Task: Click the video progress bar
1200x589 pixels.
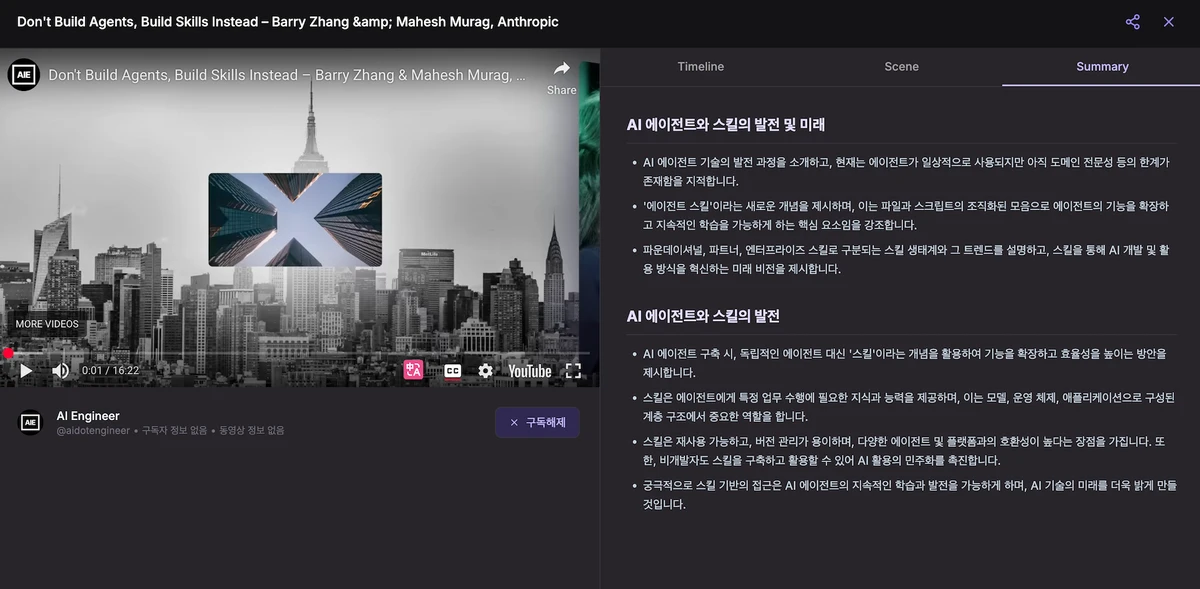Action: [297, 353]
